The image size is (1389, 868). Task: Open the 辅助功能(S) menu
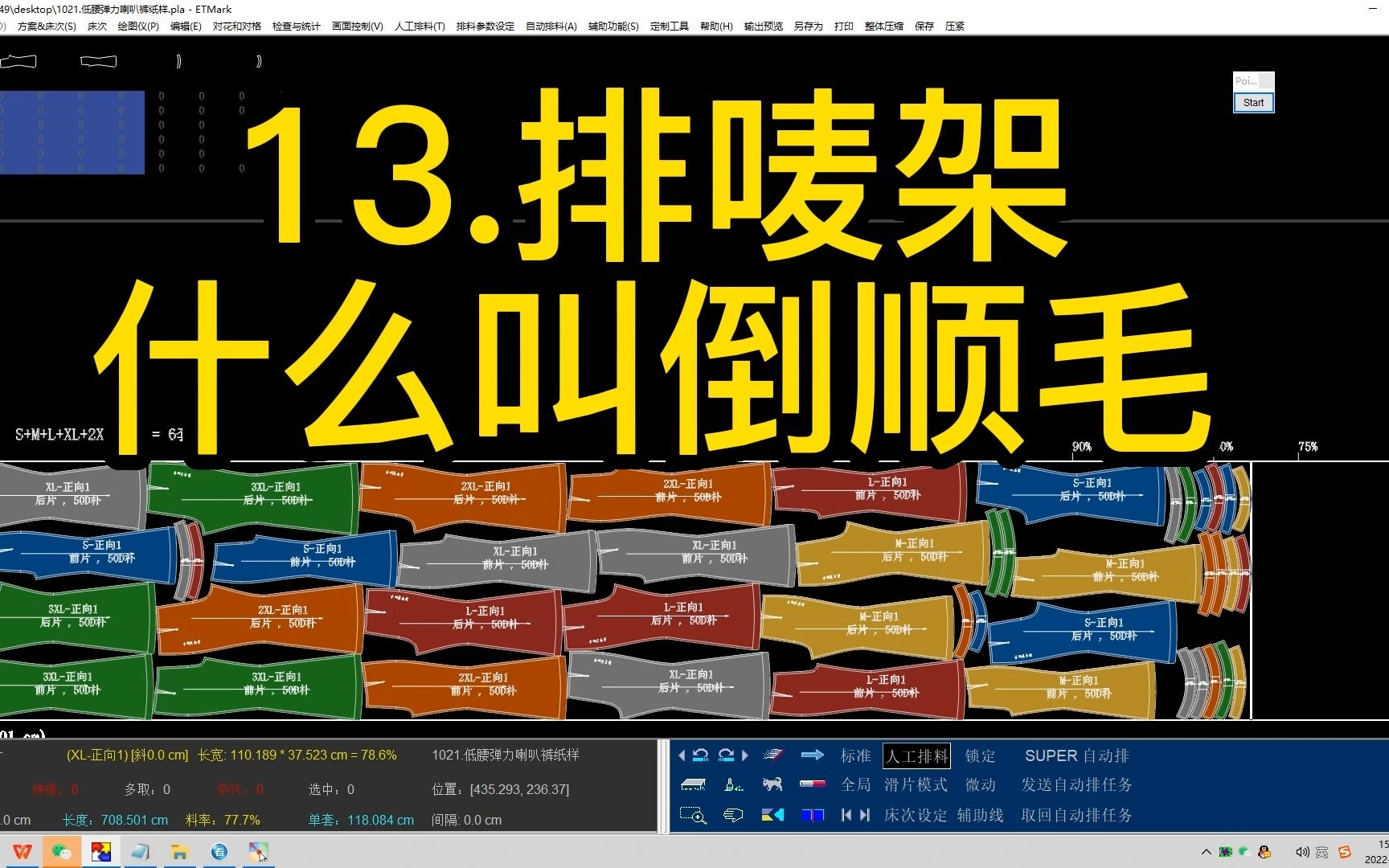[x=613, y=26]
